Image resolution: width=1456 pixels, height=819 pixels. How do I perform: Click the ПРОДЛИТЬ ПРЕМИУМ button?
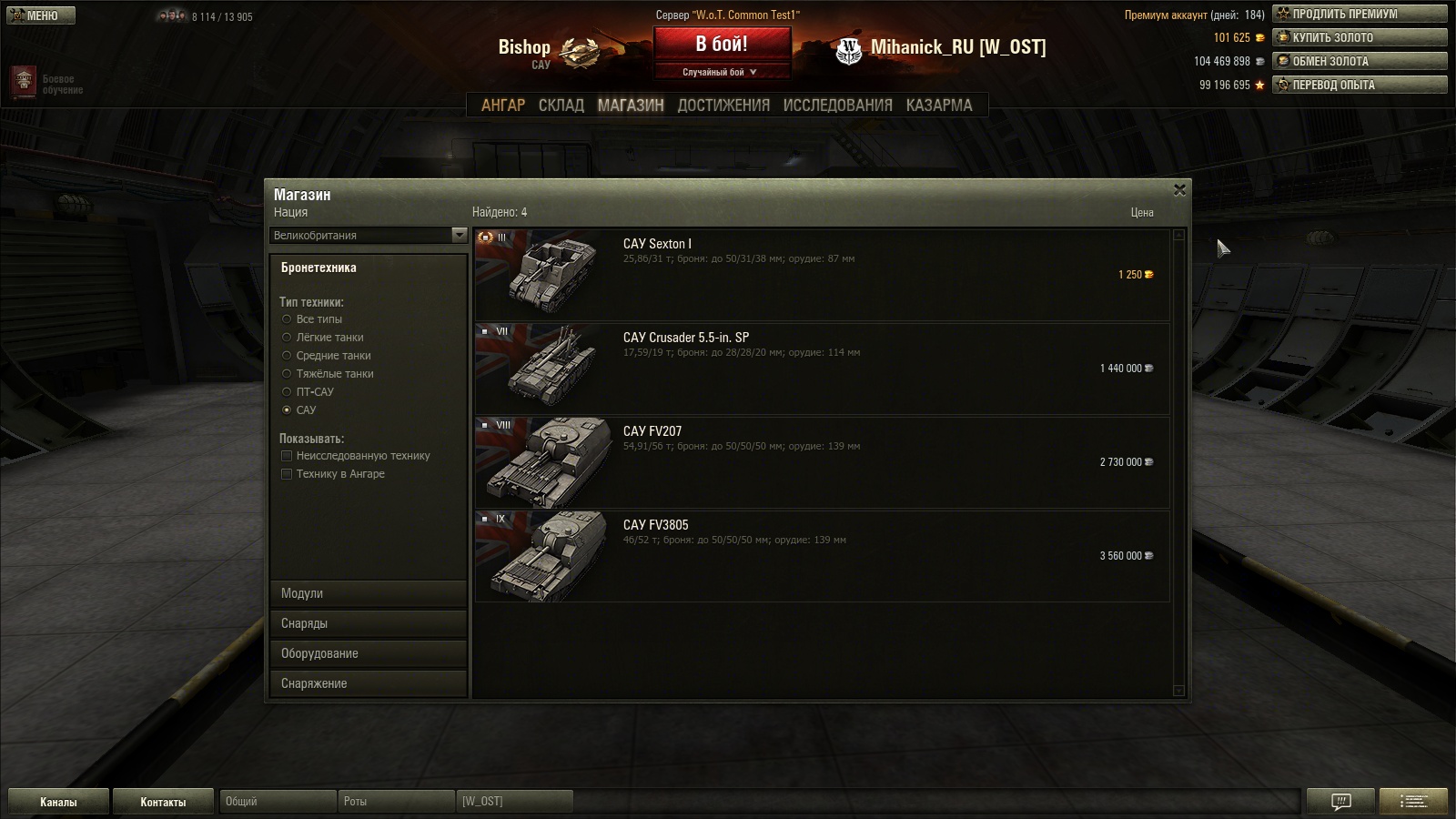pos(1360,14)
